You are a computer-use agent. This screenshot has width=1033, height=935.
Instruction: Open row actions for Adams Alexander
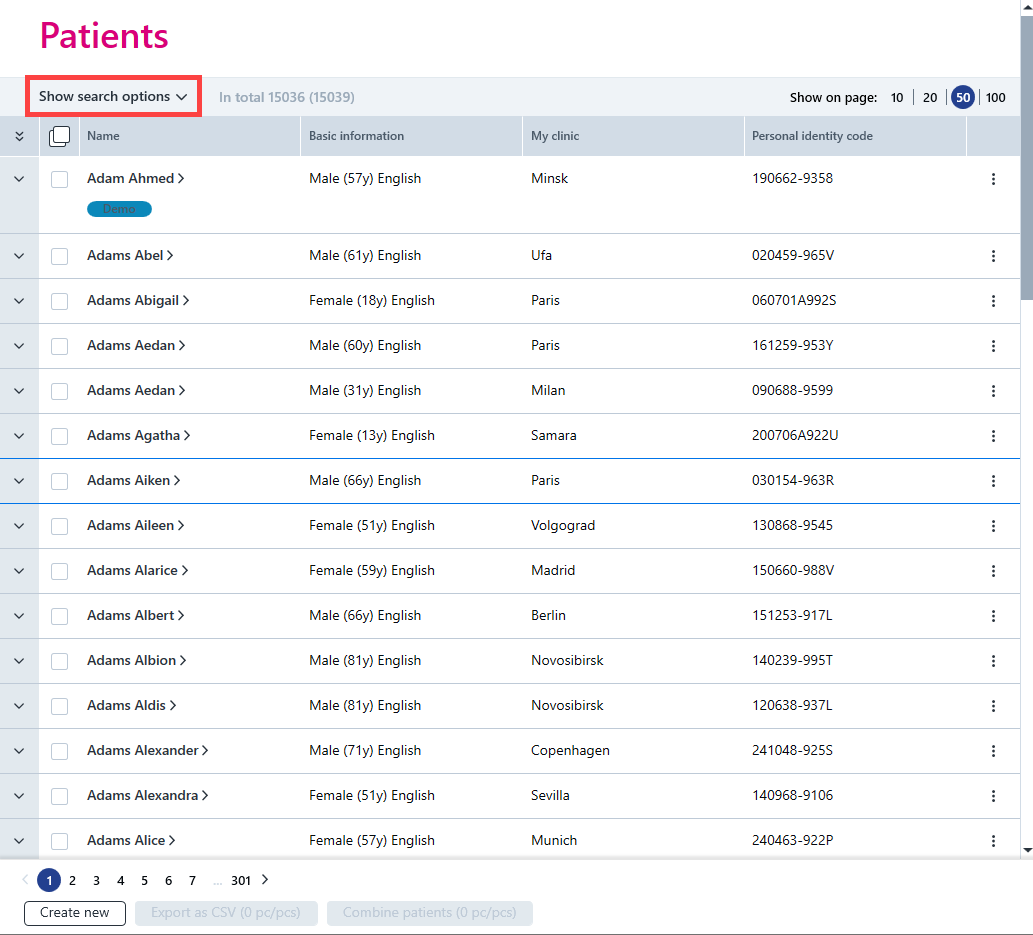[x=993, y=751]
